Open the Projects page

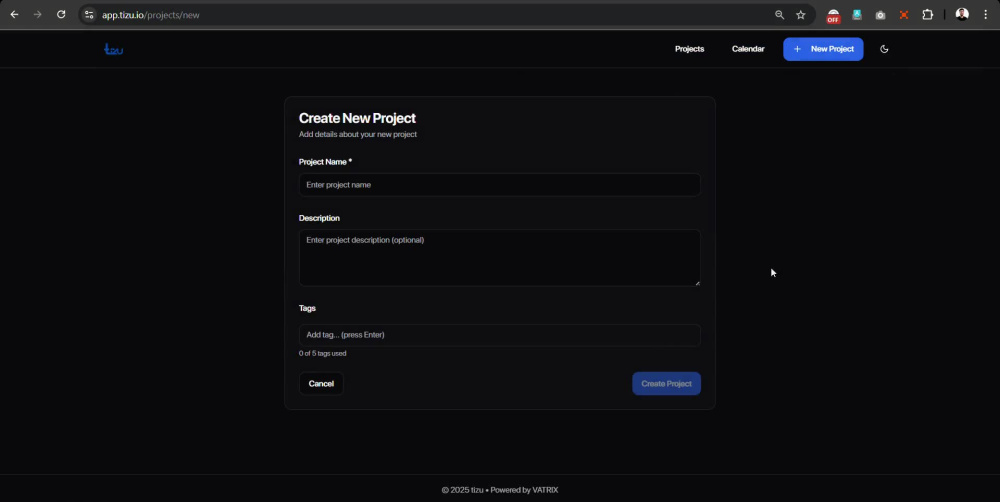(x=689, y=49)
